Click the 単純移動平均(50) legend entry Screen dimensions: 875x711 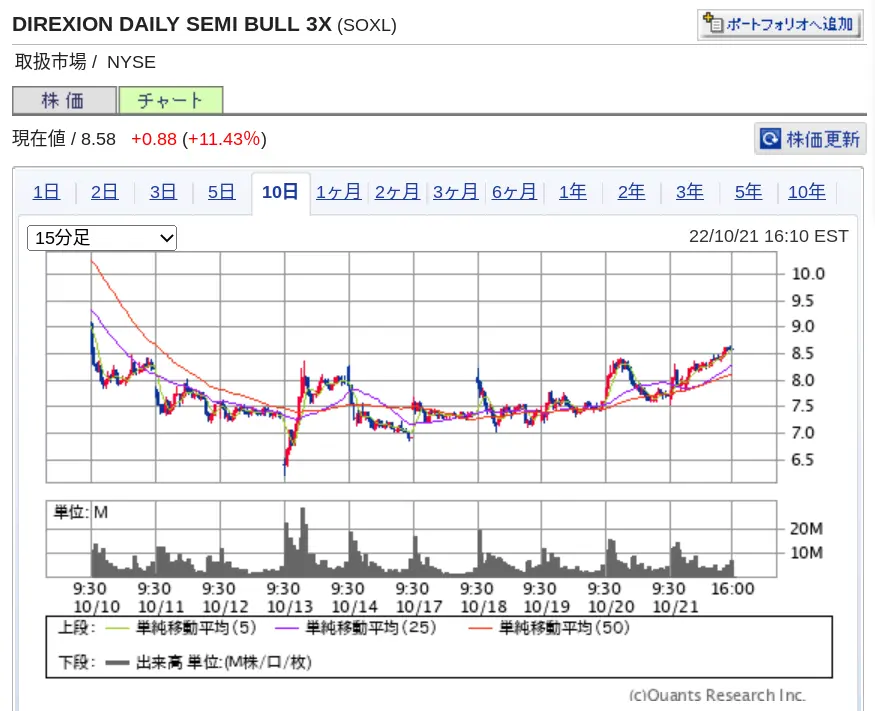point(549,628)
